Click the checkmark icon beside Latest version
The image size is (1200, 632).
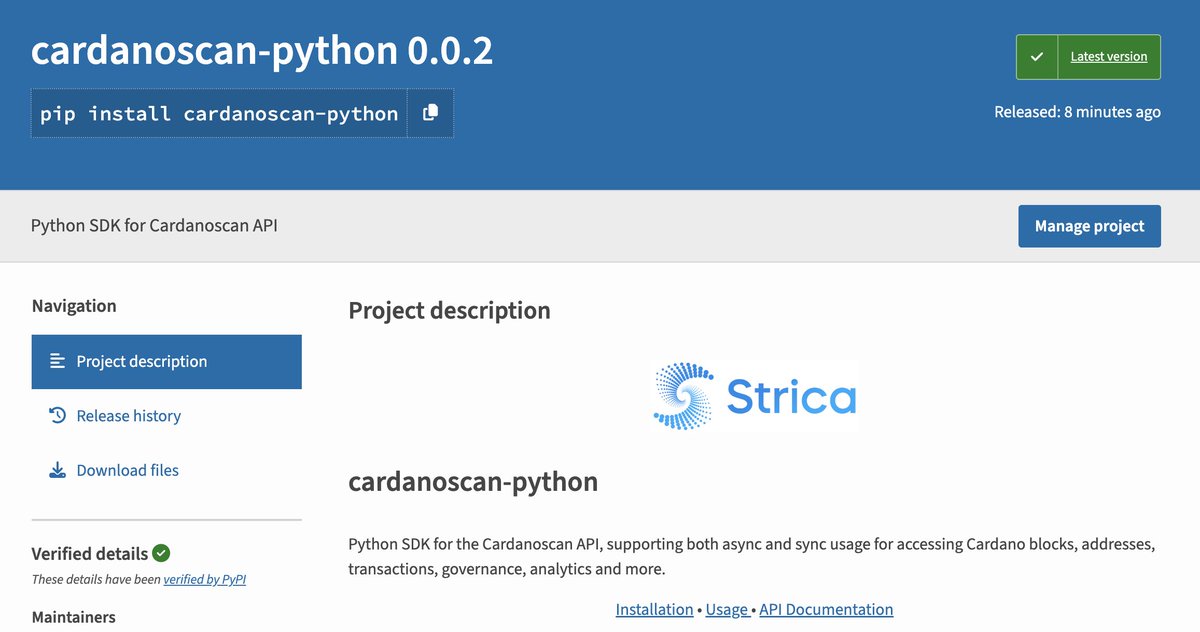click(1037, 57)
